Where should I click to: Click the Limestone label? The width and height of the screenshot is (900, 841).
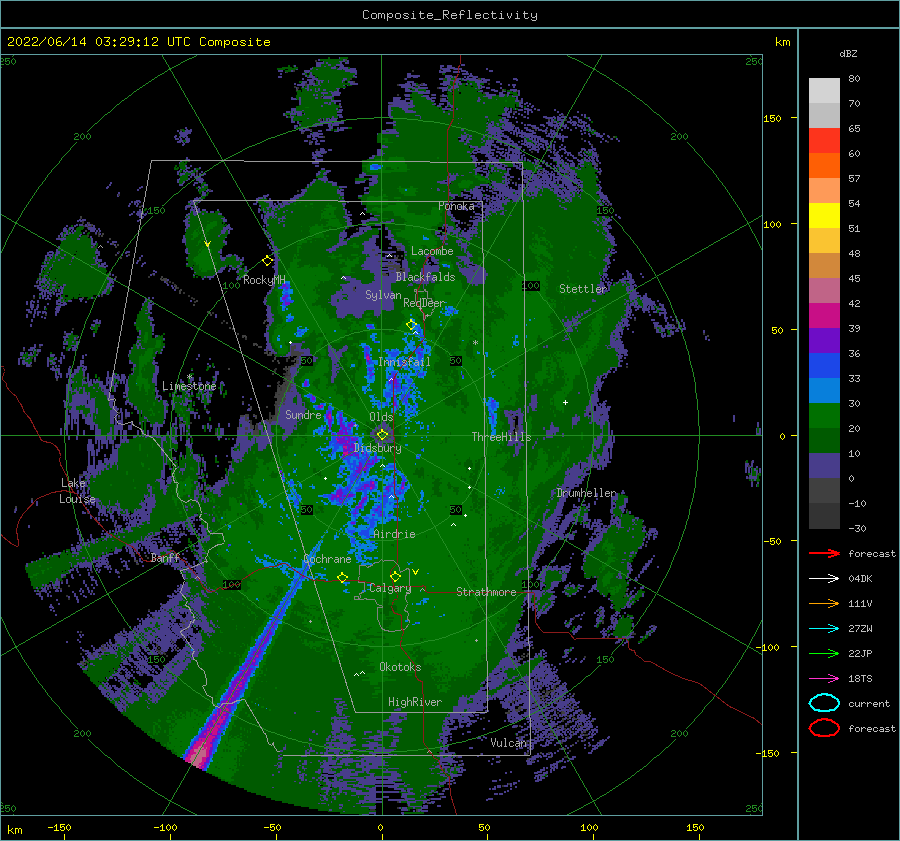189,386
